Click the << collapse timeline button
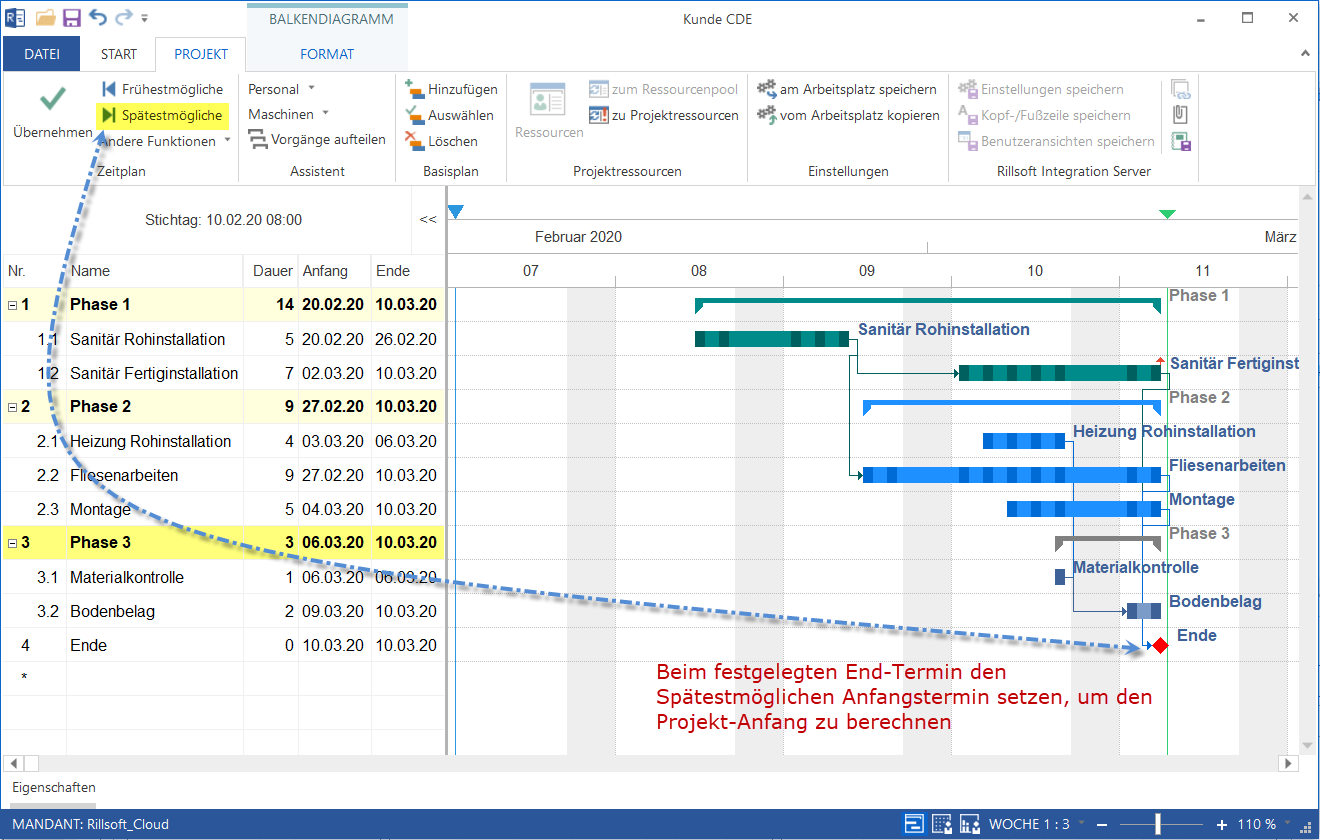 pyautogui.click(x=428, y=219)
